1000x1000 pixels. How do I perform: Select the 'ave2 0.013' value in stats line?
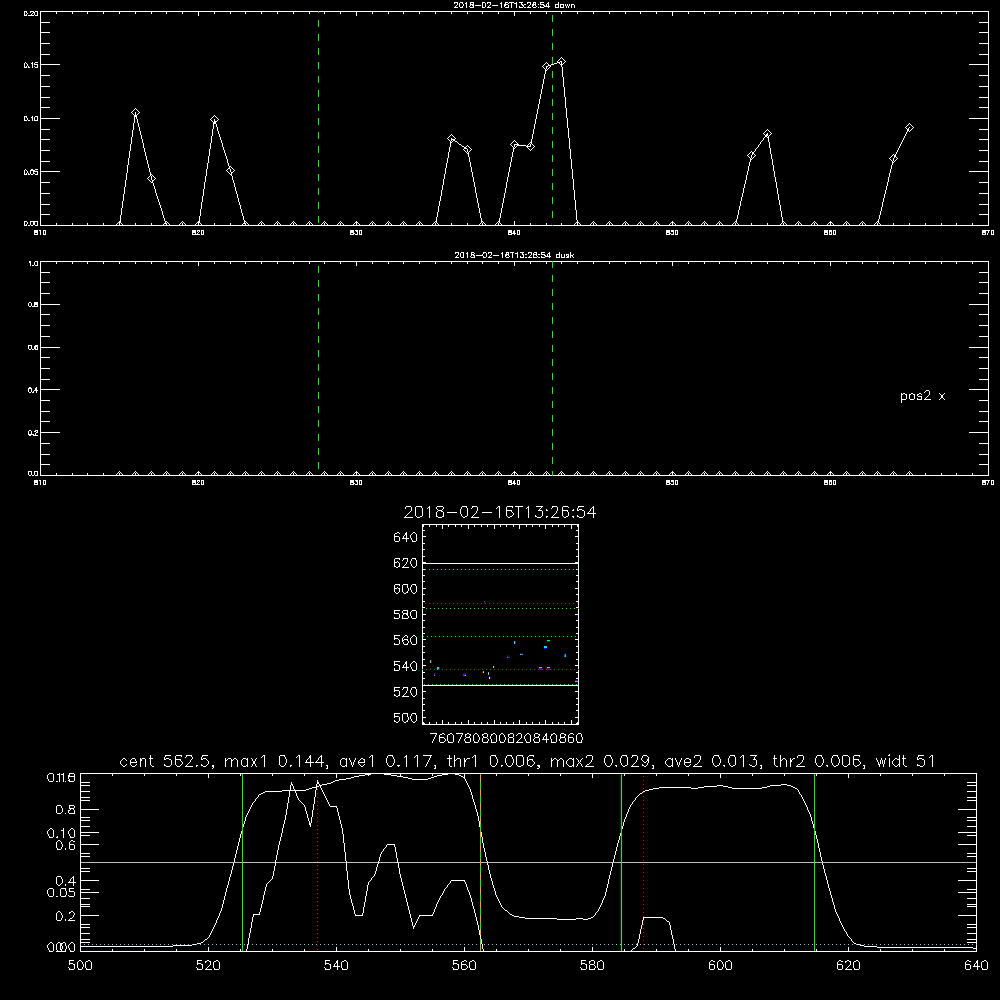[713, 761]
